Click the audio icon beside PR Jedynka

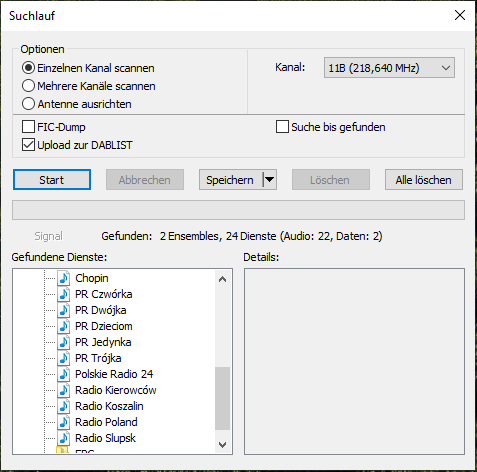[x=63, y=342]
